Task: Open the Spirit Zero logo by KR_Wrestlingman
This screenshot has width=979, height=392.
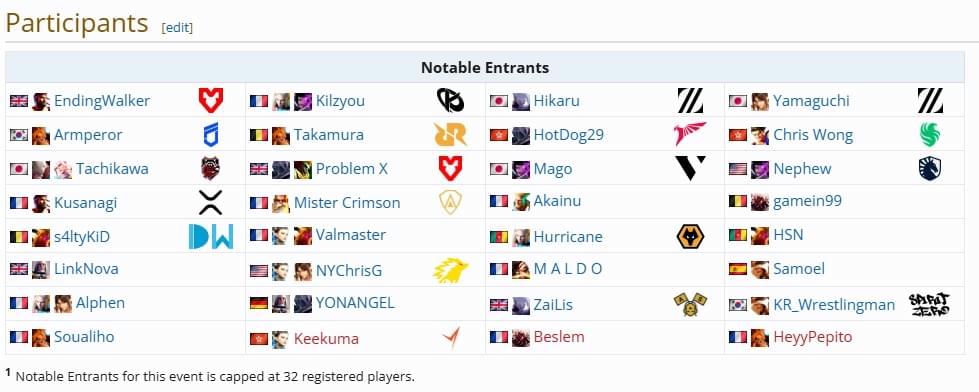Action: point(930,305)
